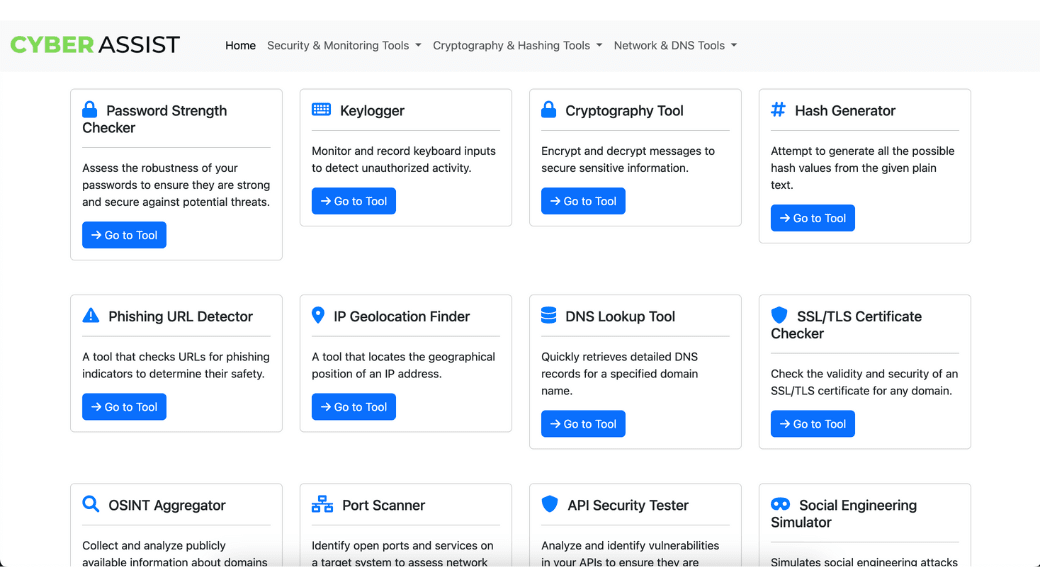Click the lock icon beside Password Strength Checker

(x=90, y=110)
